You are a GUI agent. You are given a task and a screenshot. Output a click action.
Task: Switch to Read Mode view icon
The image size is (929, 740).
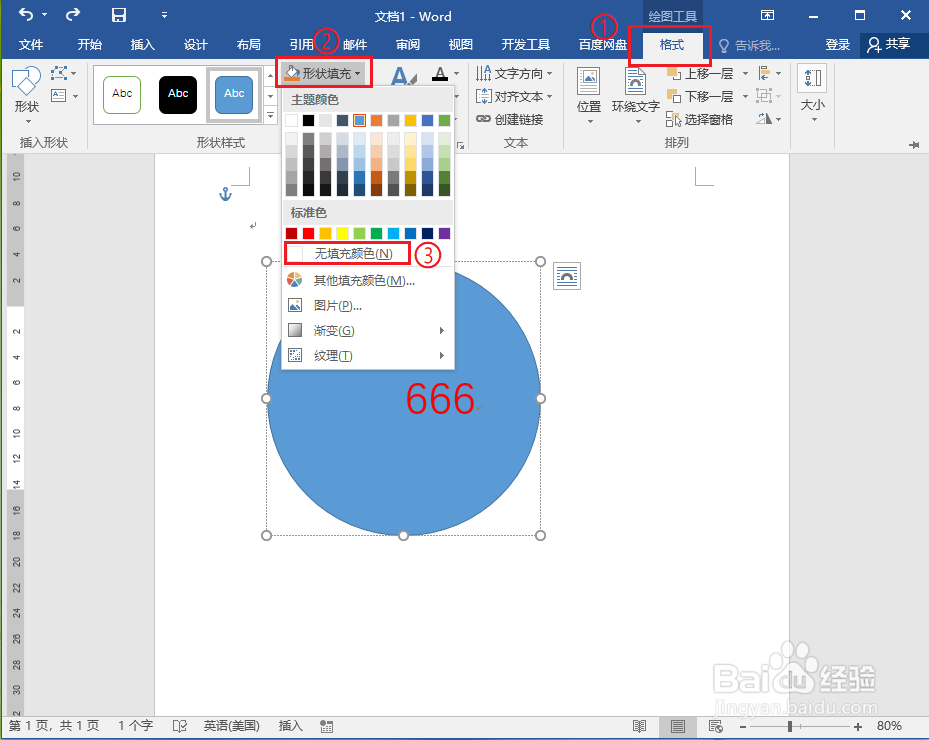[639, 726]
